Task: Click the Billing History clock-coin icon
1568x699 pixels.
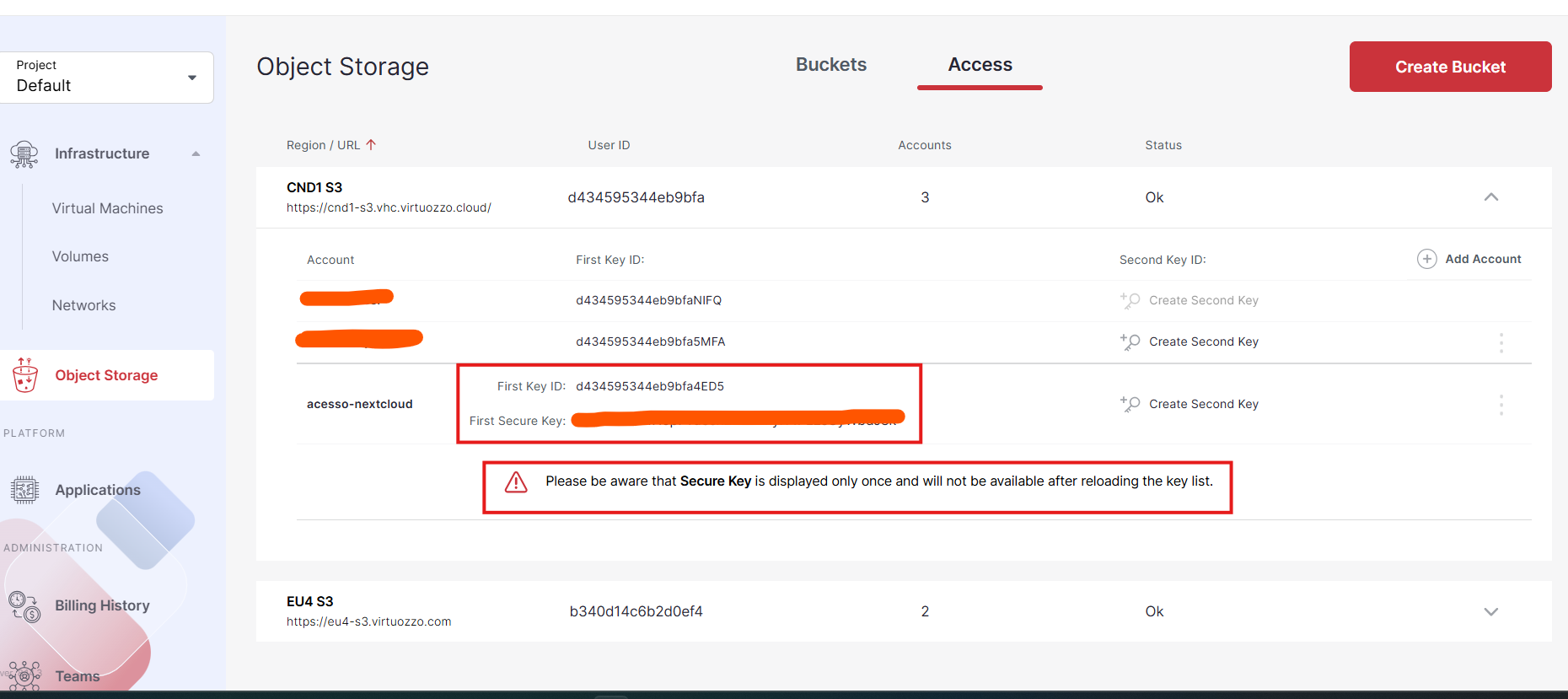Action: pos(24,606)
